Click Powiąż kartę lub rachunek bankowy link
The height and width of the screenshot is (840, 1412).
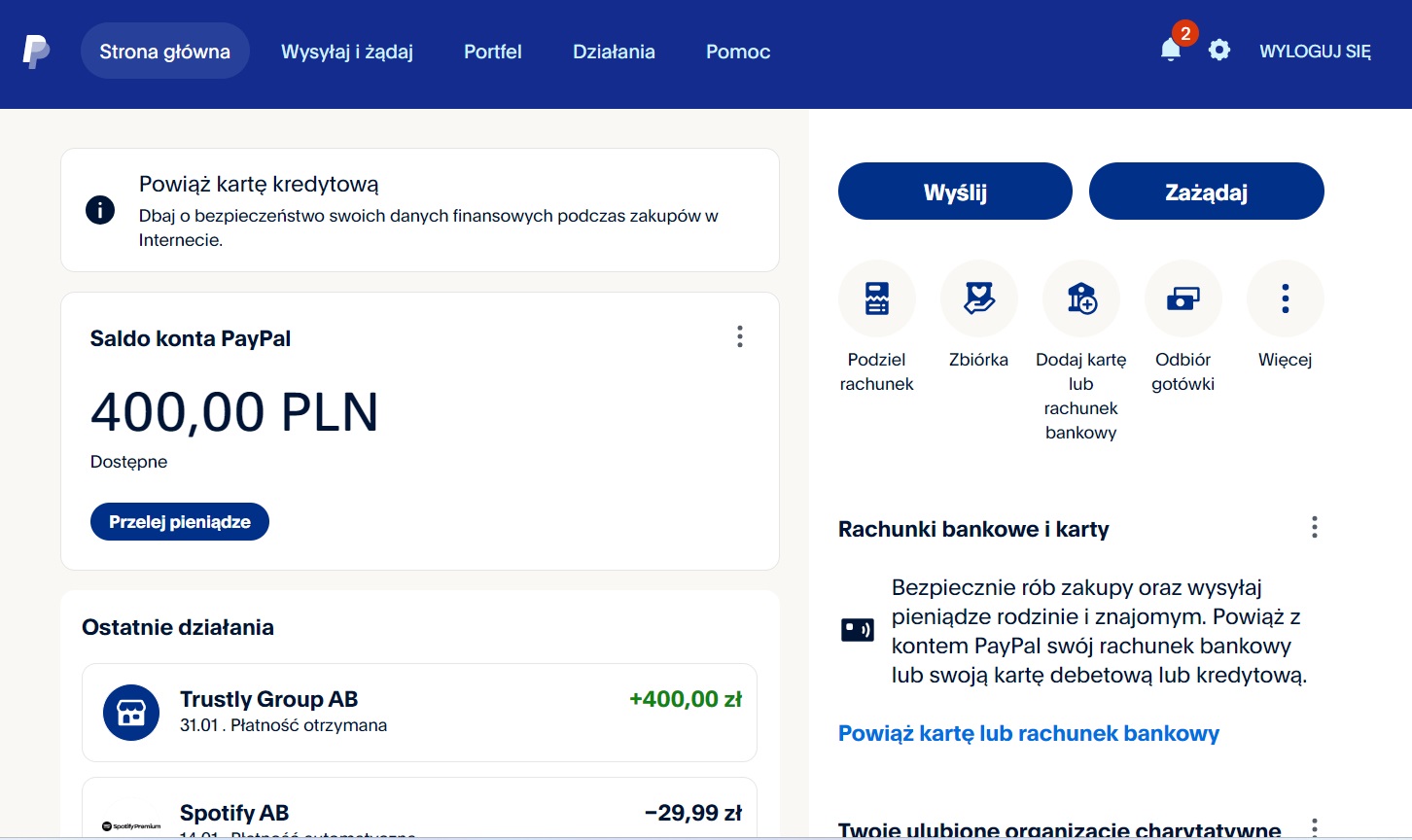click(x=1028, y=733)
